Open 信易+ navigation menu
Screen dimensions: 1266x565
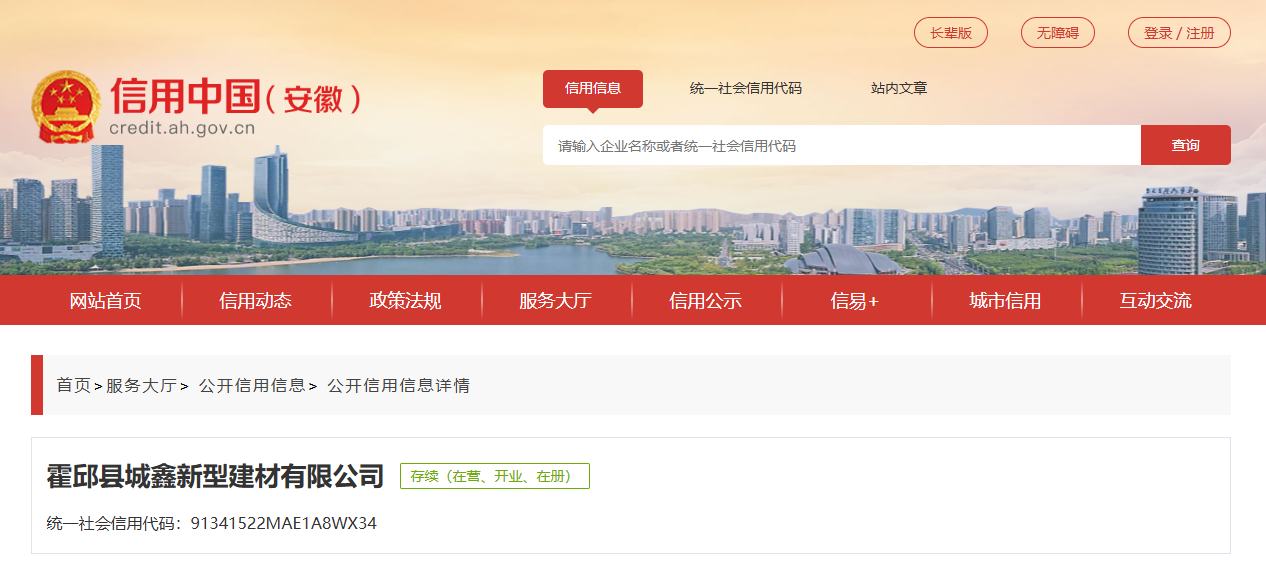pos(855,301)
